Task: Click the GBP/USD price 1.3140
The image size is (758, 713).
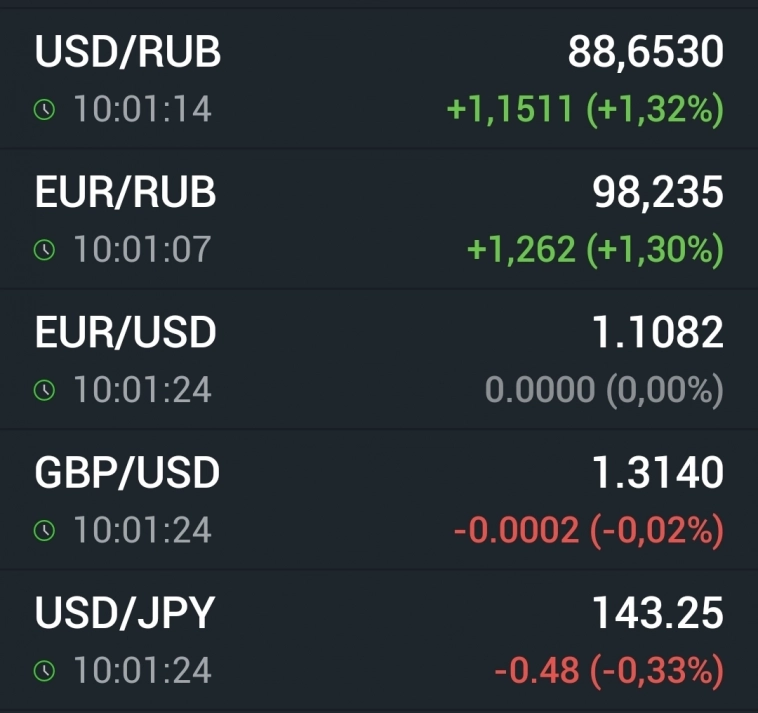Action: coord(658,473)
